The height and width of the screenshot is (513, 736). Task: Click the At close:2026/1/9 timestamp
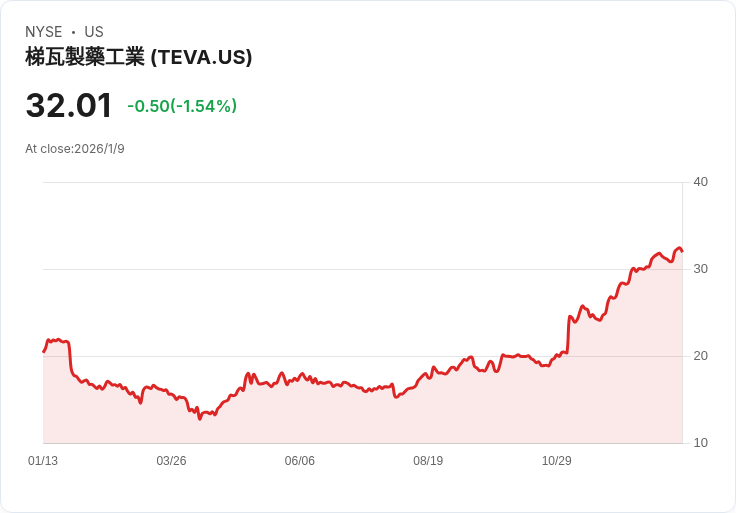pos(75,149)
